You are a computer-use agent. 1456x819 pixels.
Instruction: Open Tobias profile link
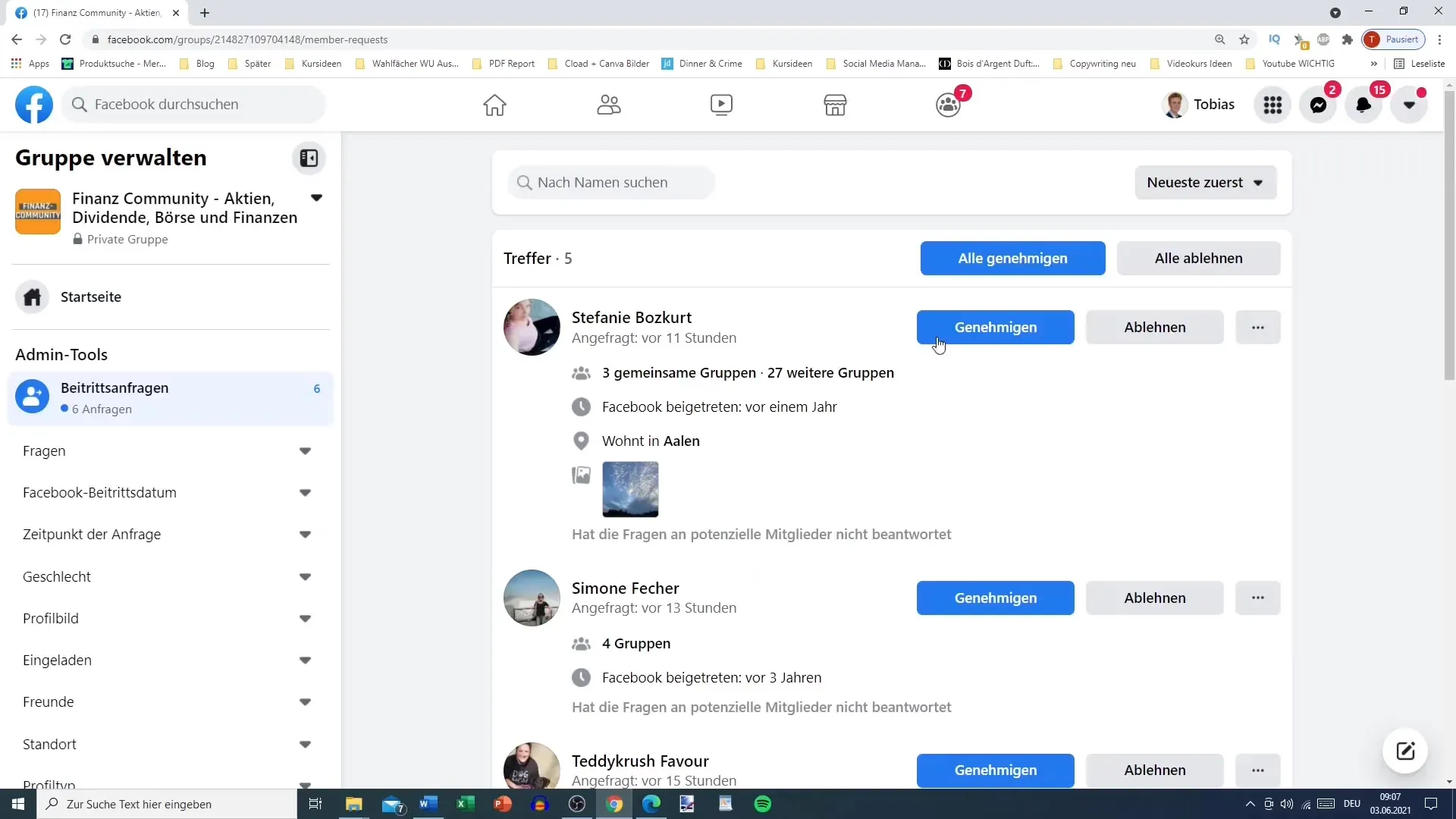point(1198,105)
